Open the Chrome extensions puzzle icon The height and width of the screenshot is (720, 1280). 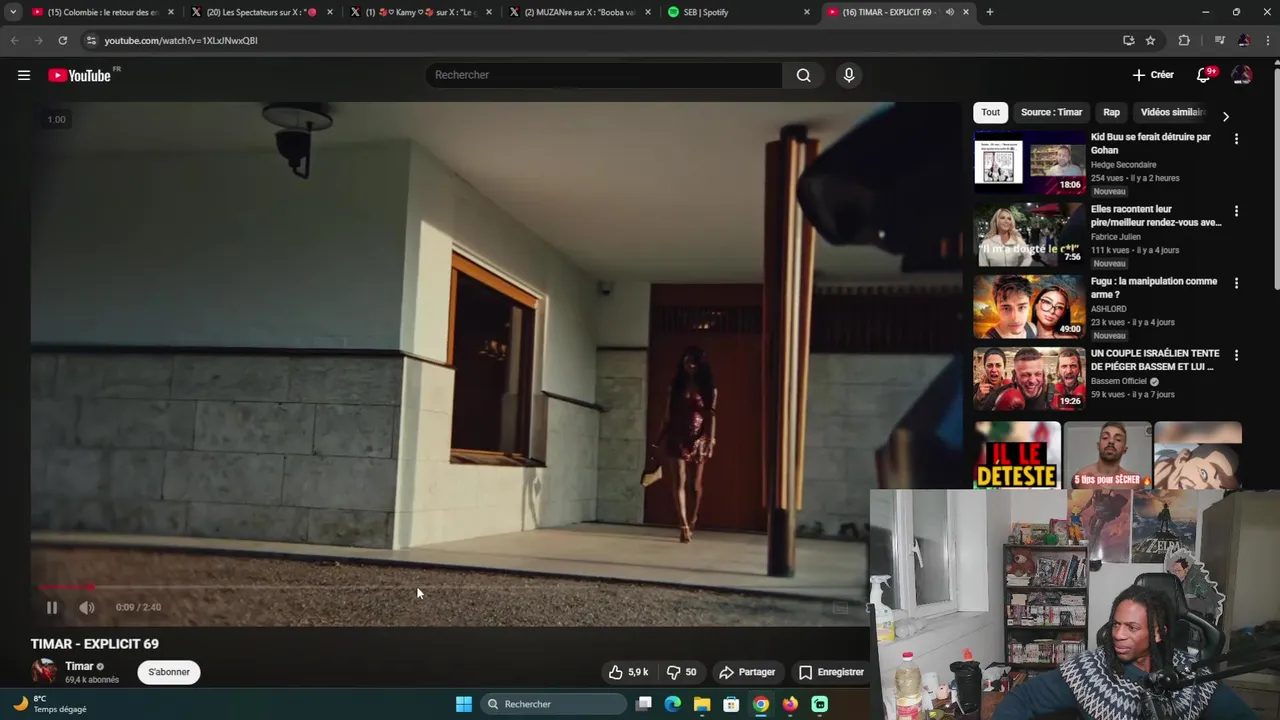tap(1184, 40)
